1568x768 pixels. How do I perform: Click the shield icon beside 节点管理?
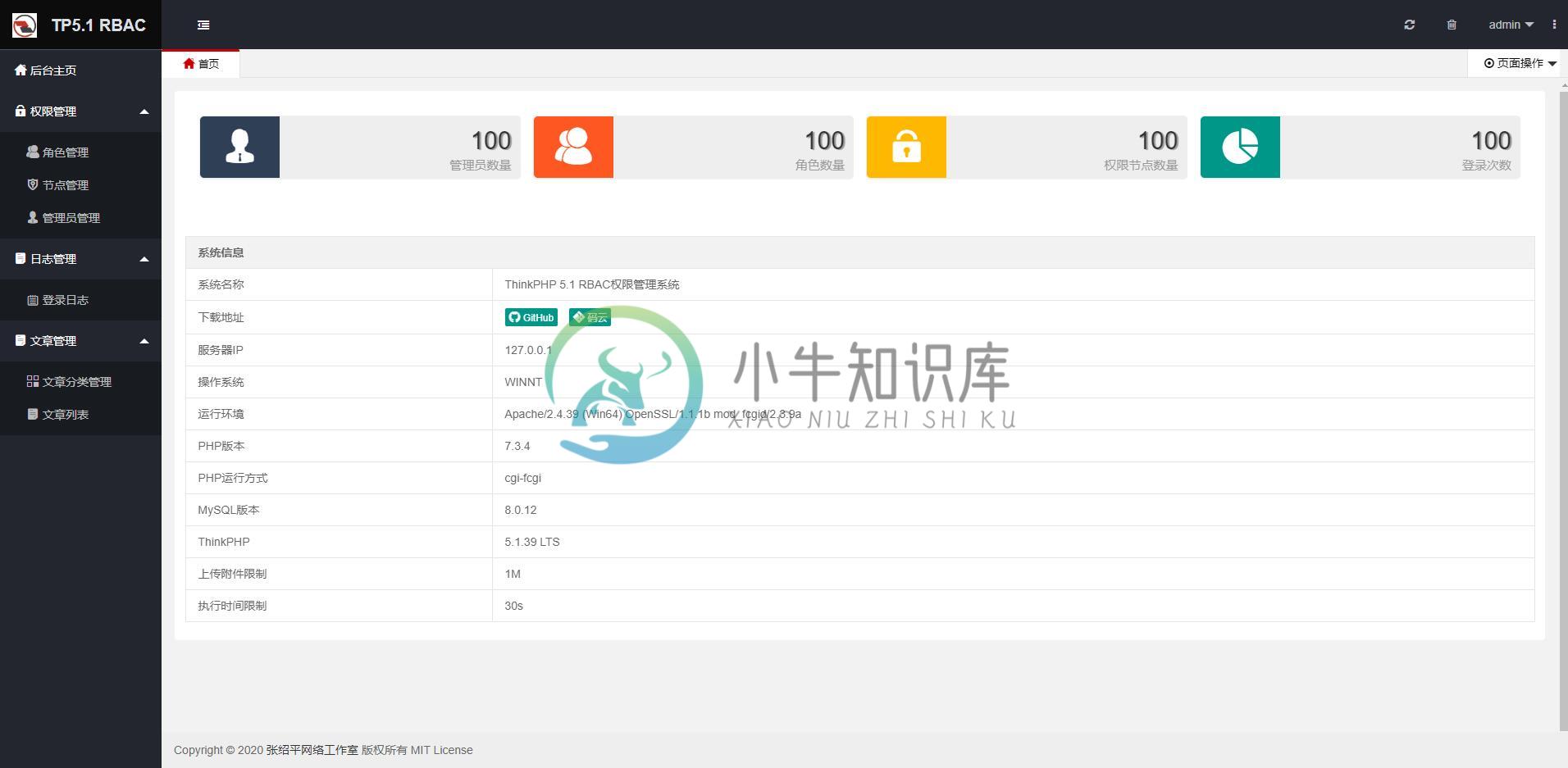click(x=33, y=184)
